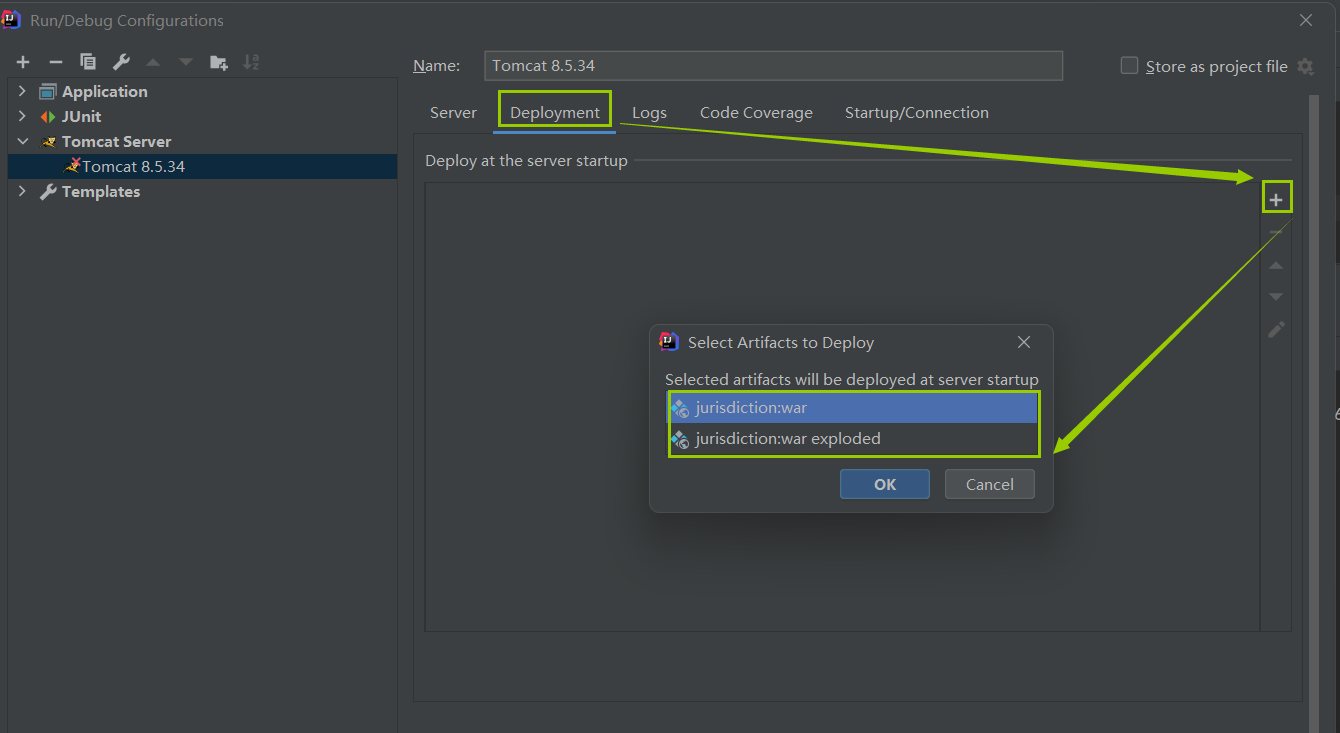Enable Store as project file checkbox
The image size is (1340, 733).
pyautogui.click(x=1129, y=66)
